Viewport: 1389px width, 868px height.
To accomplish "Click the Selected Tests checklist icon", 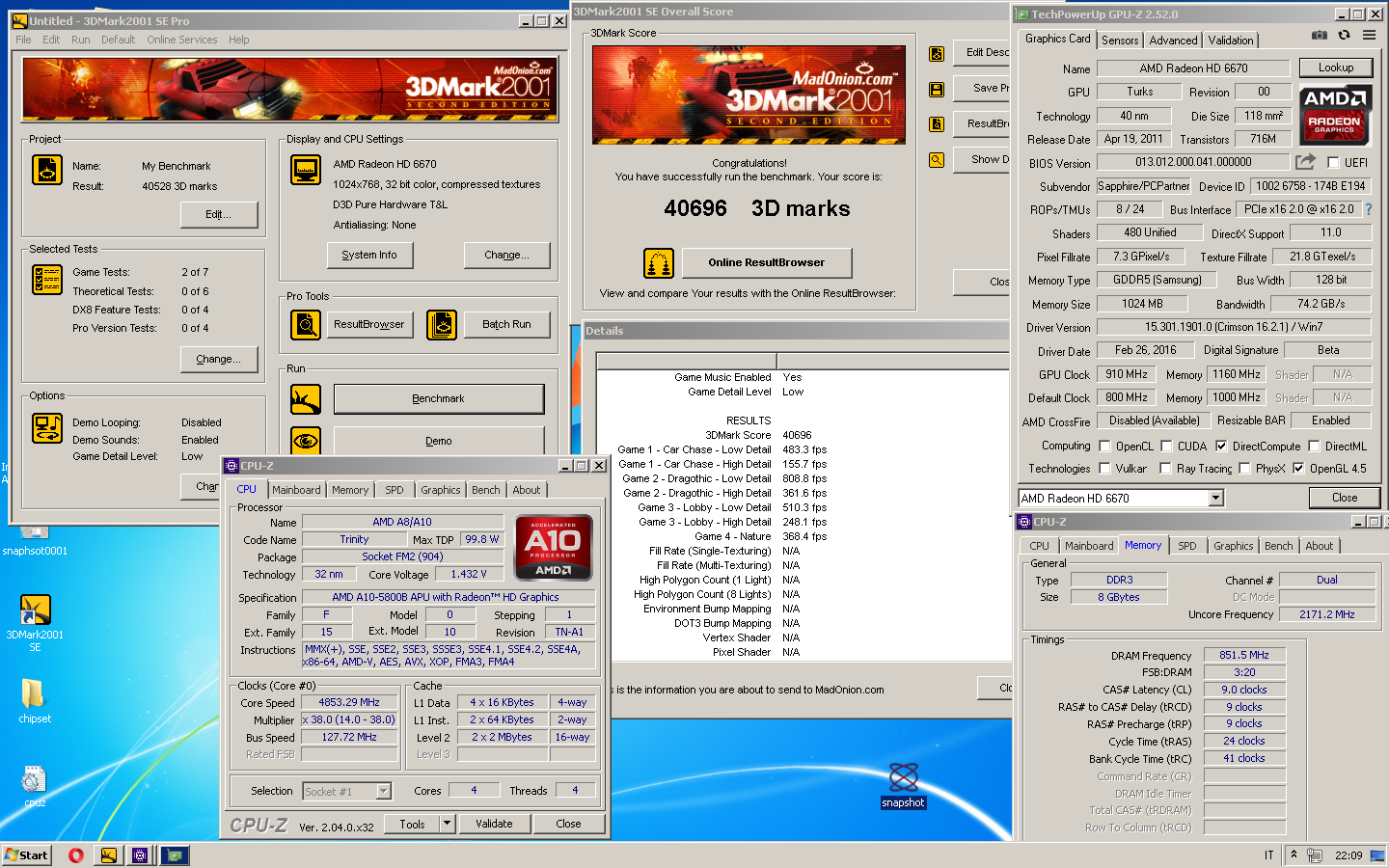I will 47,280.
